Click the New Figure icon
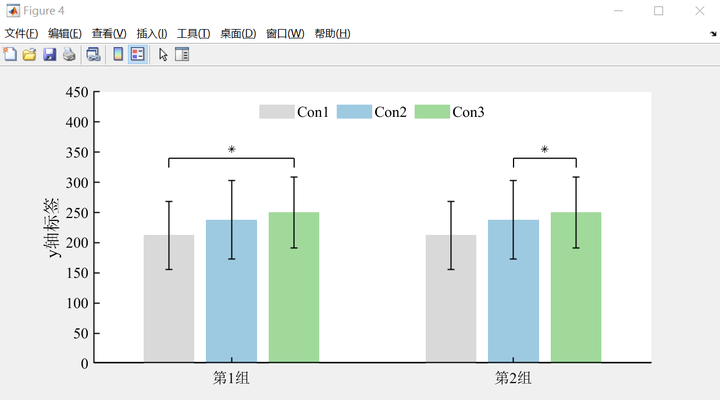The image size is (720, 400). coord(10,54)
